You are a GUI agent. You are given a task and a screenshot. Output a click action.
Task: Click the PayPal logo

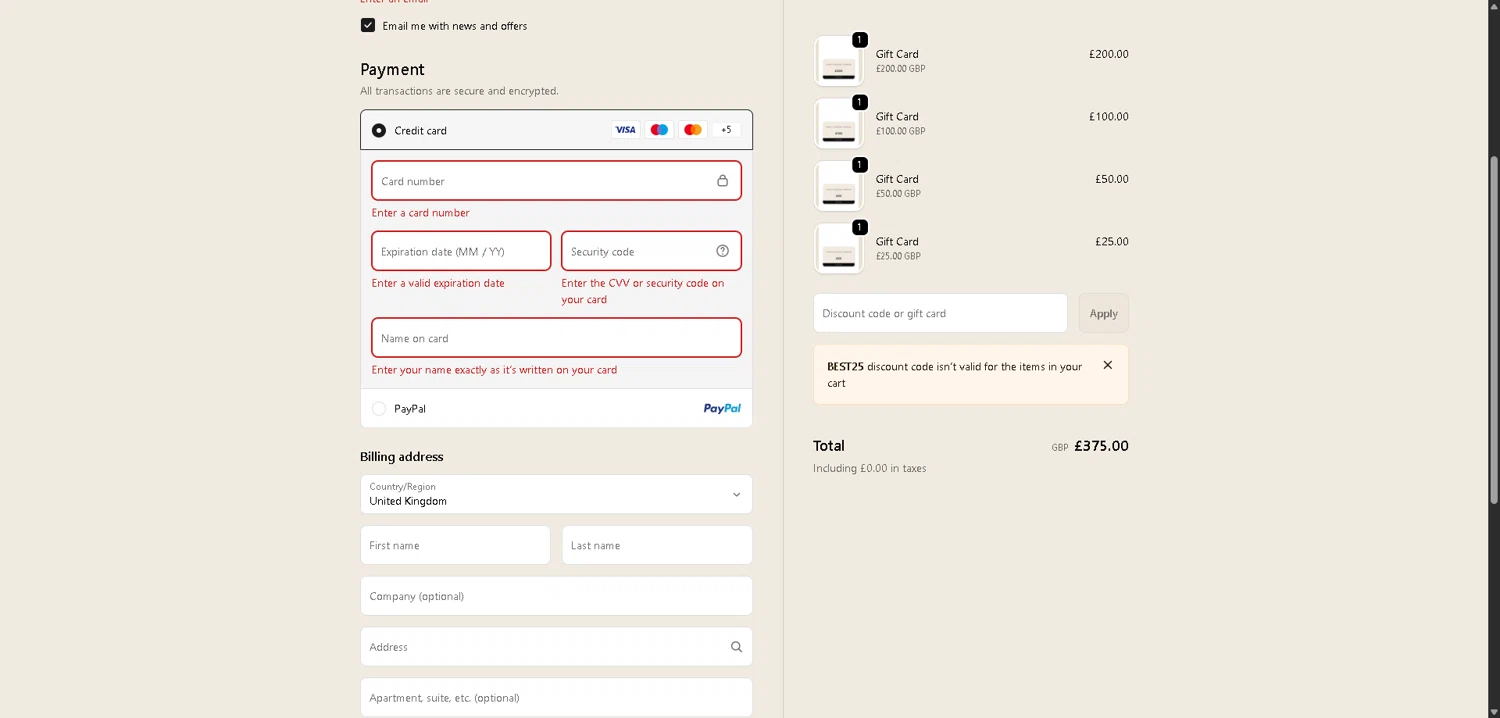coord(722,408)
